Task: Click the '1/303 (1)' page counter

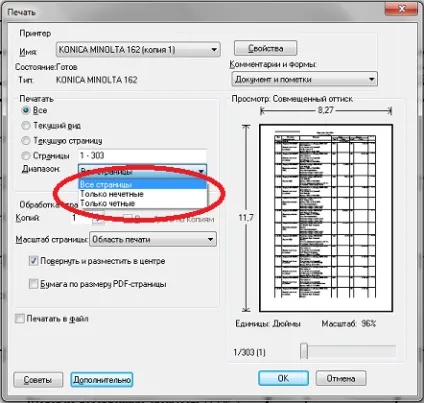Action: pos(249,352)
